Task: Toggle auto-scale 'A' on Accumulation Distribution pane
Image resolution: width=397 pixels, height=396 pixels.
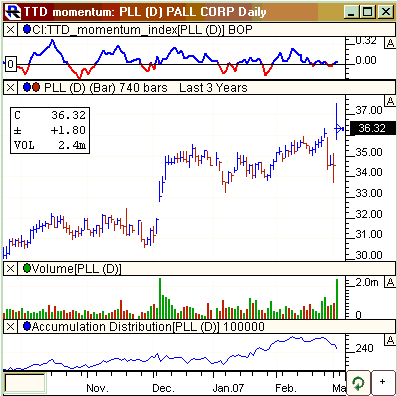Action: tap(390, 340)
